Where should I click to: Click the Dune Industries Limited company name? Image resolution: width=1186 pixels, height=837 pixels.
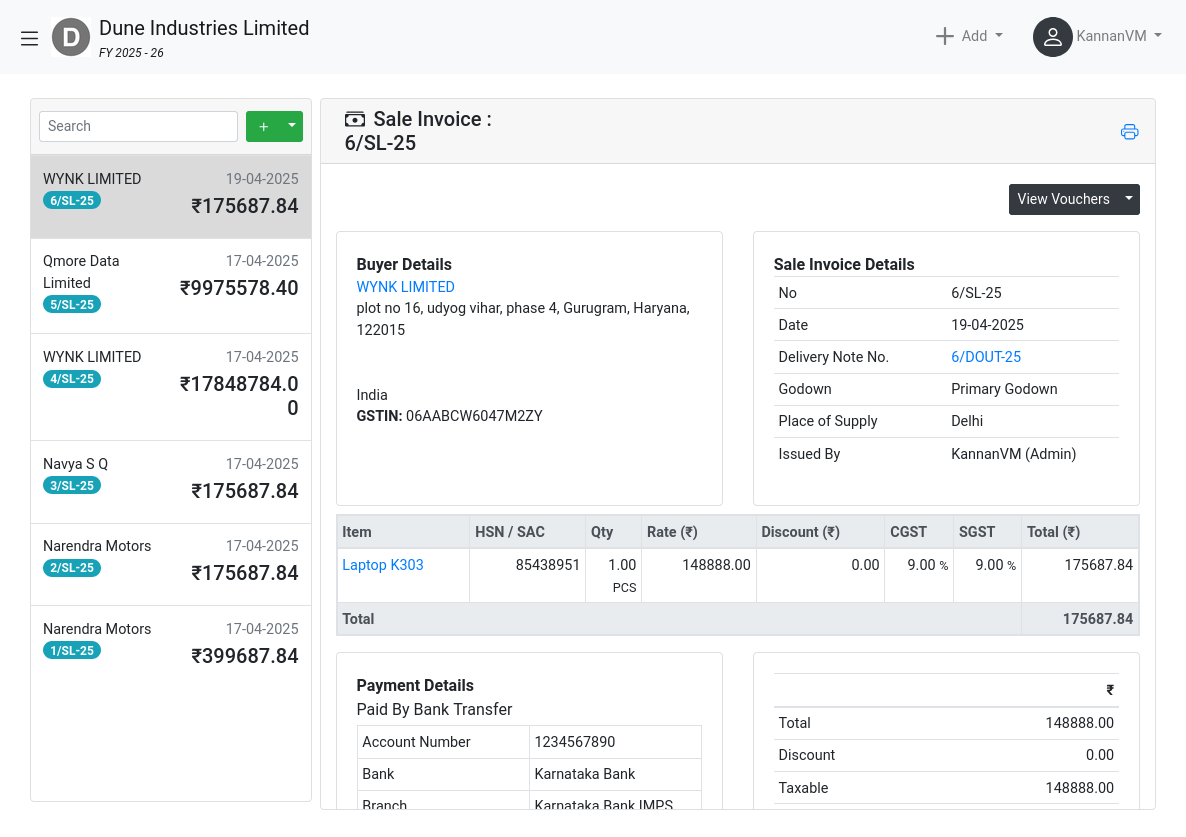point(204,28)
